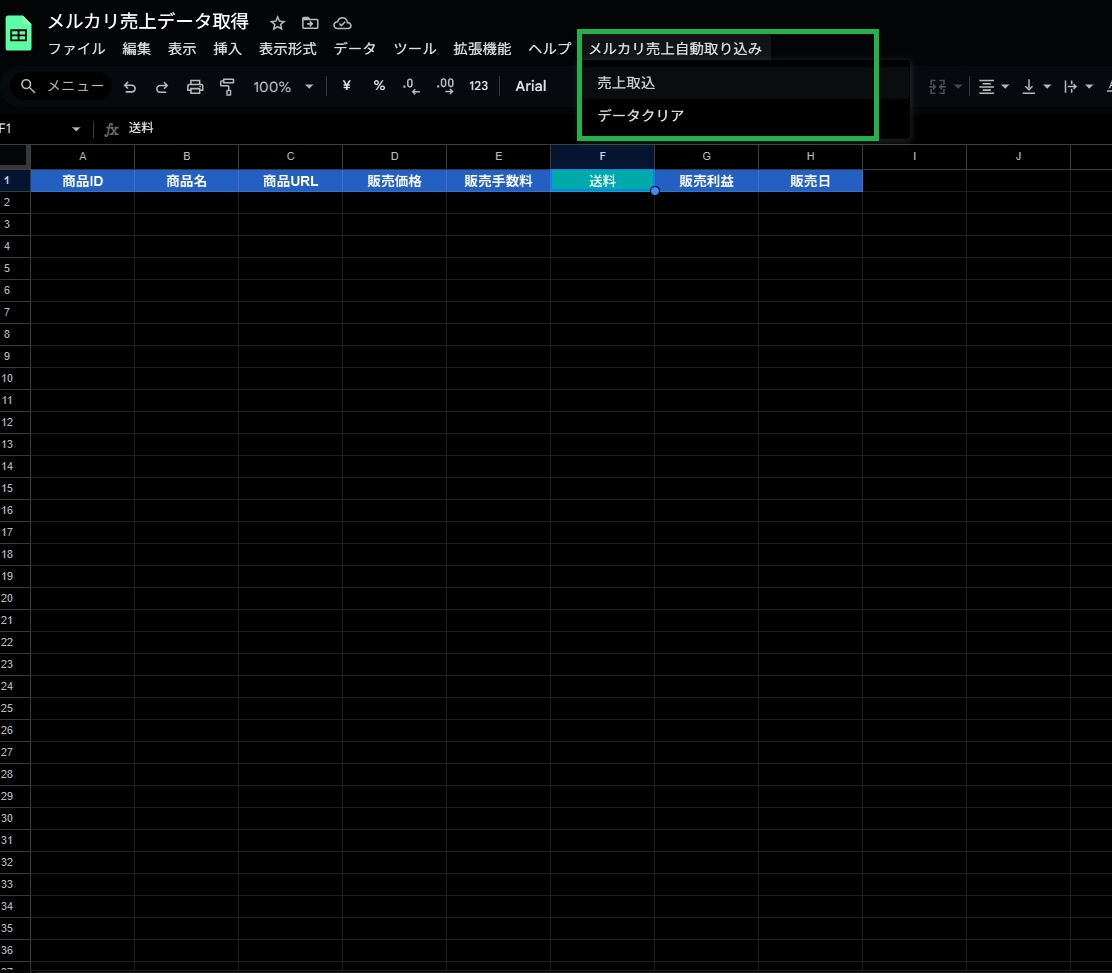Format as yen currency
Image resolution: width=1112 pixels, height=973 pixels.
[346, 86]
